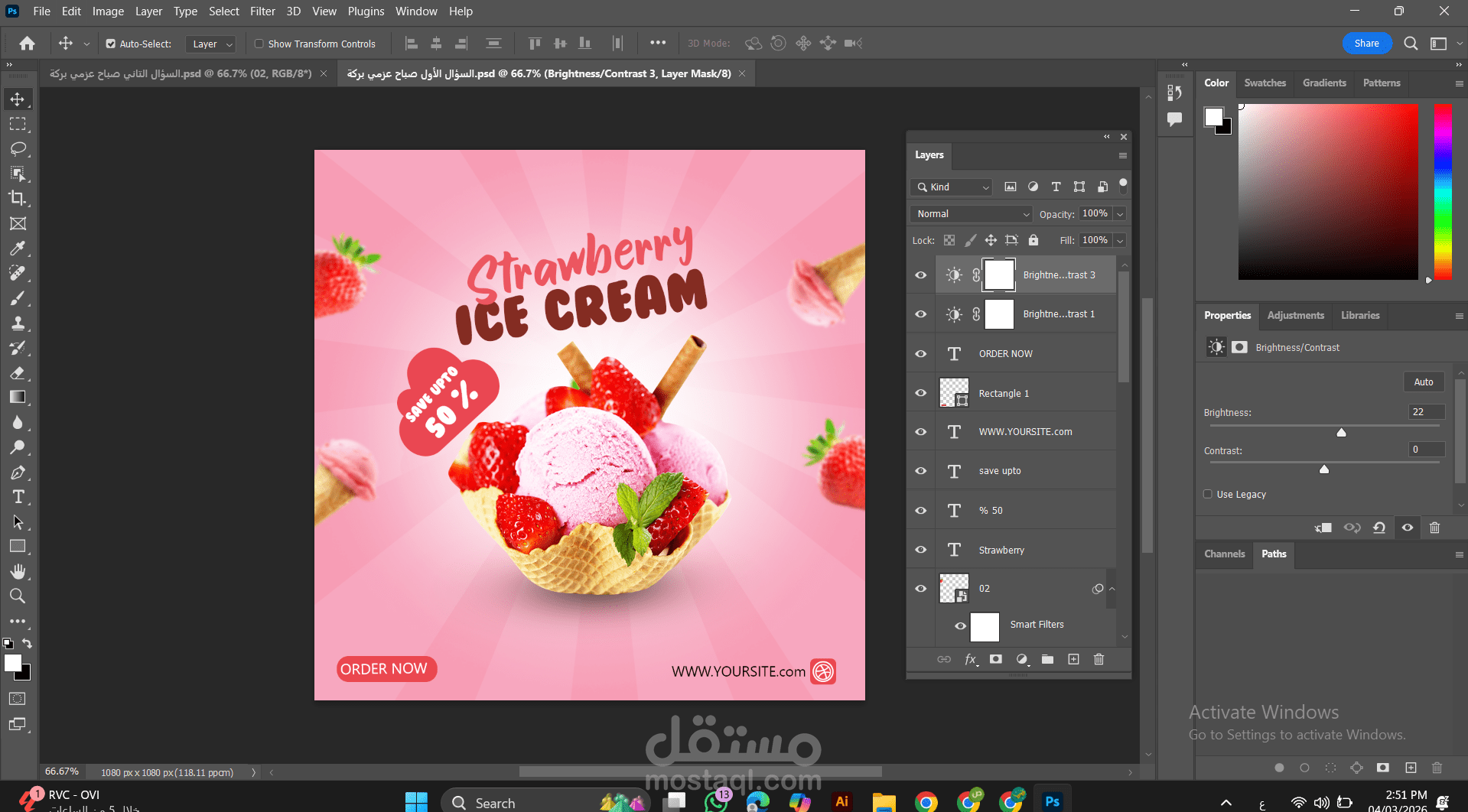Open the Normal blend mode dropdown
This screenshot has width=1468, height=812.
point(972,214)
